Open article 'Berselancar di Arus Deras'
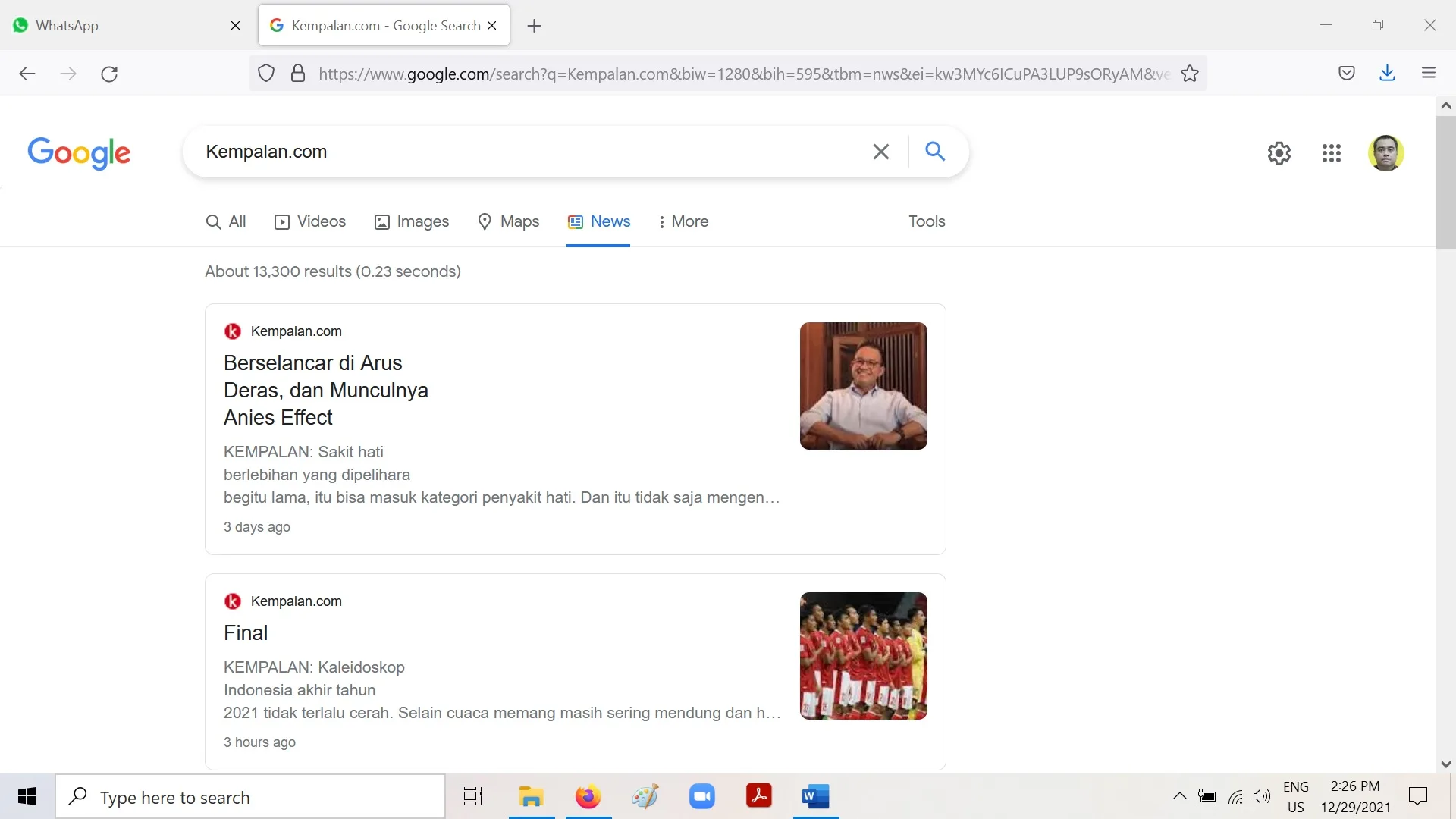The image size is (1456, 819). tap(326, 390)
